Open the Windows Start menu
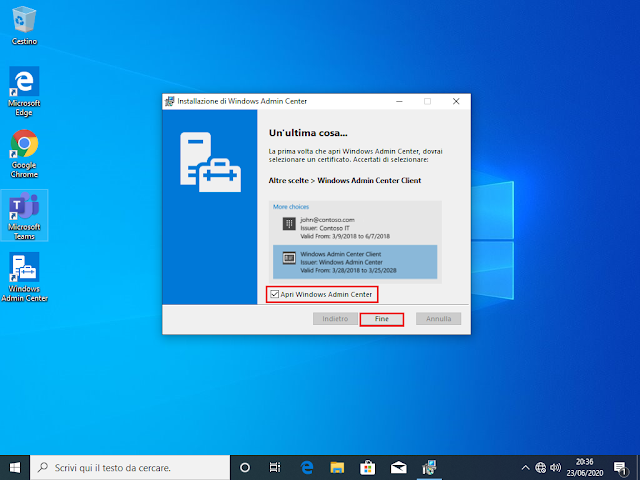 (15, 467)
